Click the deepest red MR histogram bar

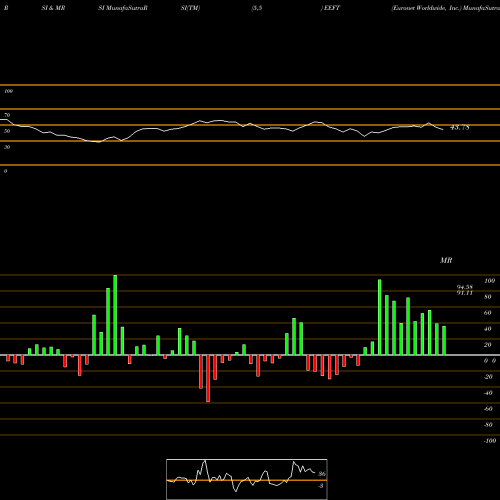(208, 378)
